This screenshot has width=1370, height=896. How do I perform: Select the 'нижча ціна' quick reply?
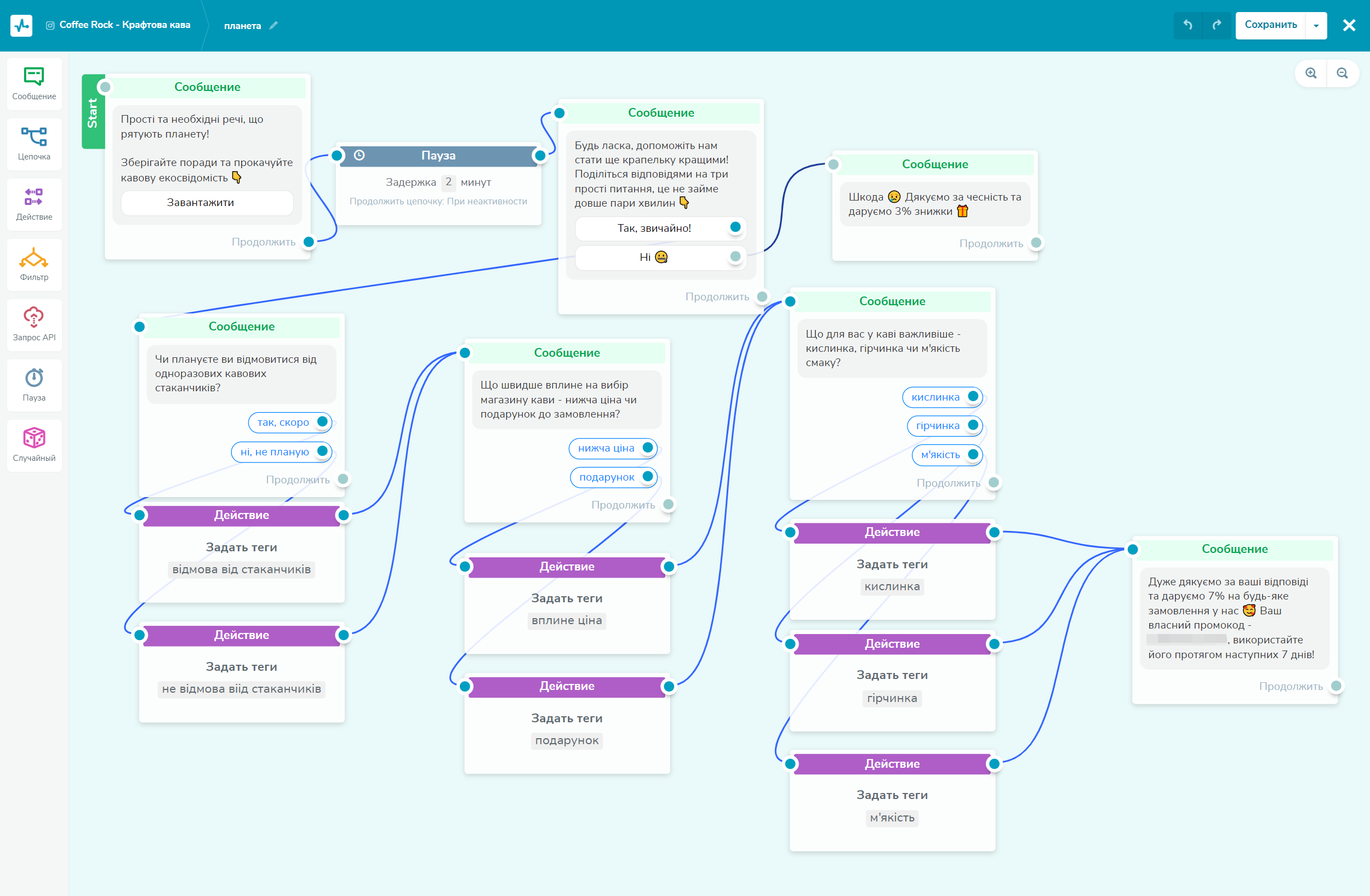tap(606, 448)
